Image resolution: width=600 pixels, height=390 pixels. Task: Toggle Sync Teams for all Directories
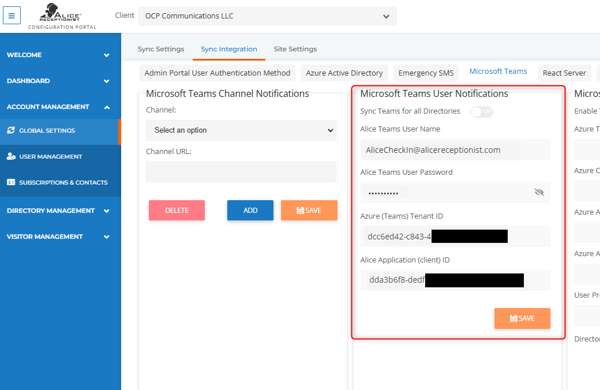pyautogui.click(x=482, y=111)
